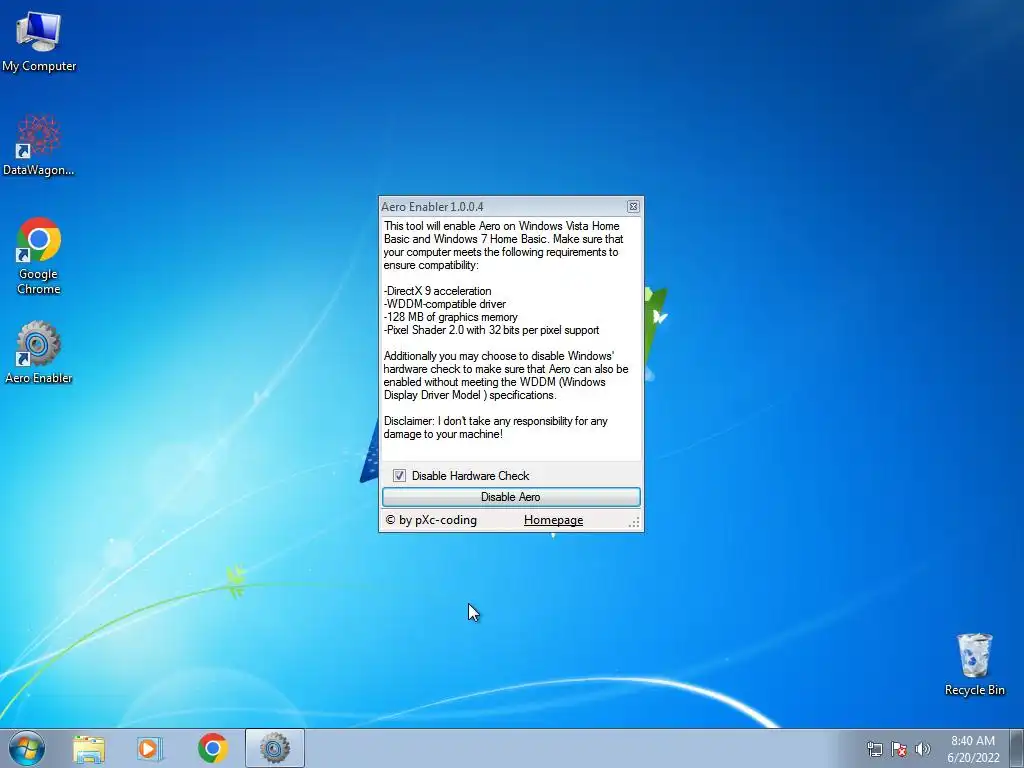This screenshot has height=768, width=1024.
Task: Select the Aero Enabler desktop shortcut
Action: 39,352
